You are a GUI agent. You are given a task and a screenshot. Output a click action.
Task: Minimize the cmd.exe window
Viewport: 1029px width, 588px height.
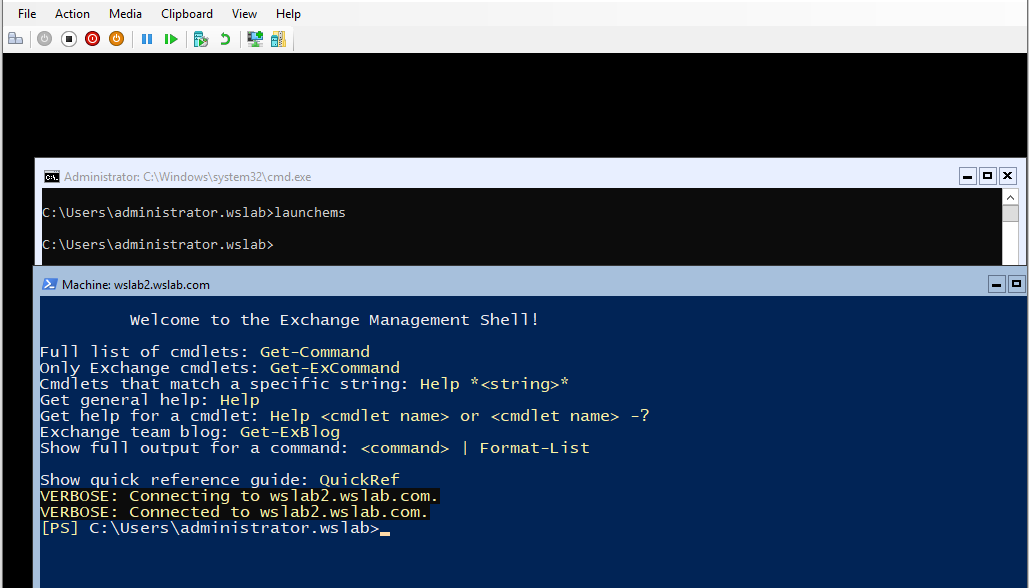click(x=967, y=176)
